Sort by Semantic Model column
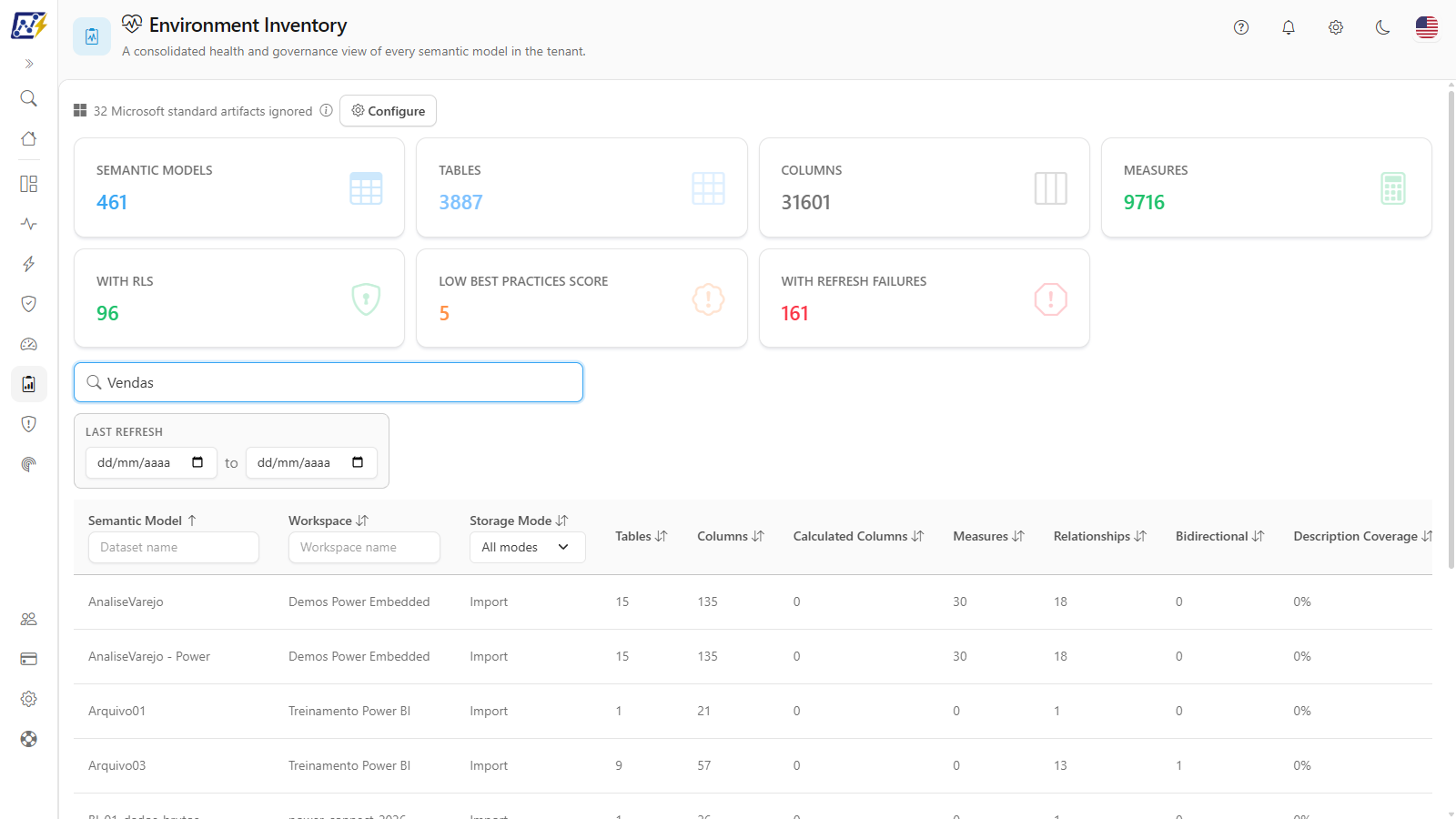The width and height of the screenshot is (1456, 819). click(x=142, y=521)
